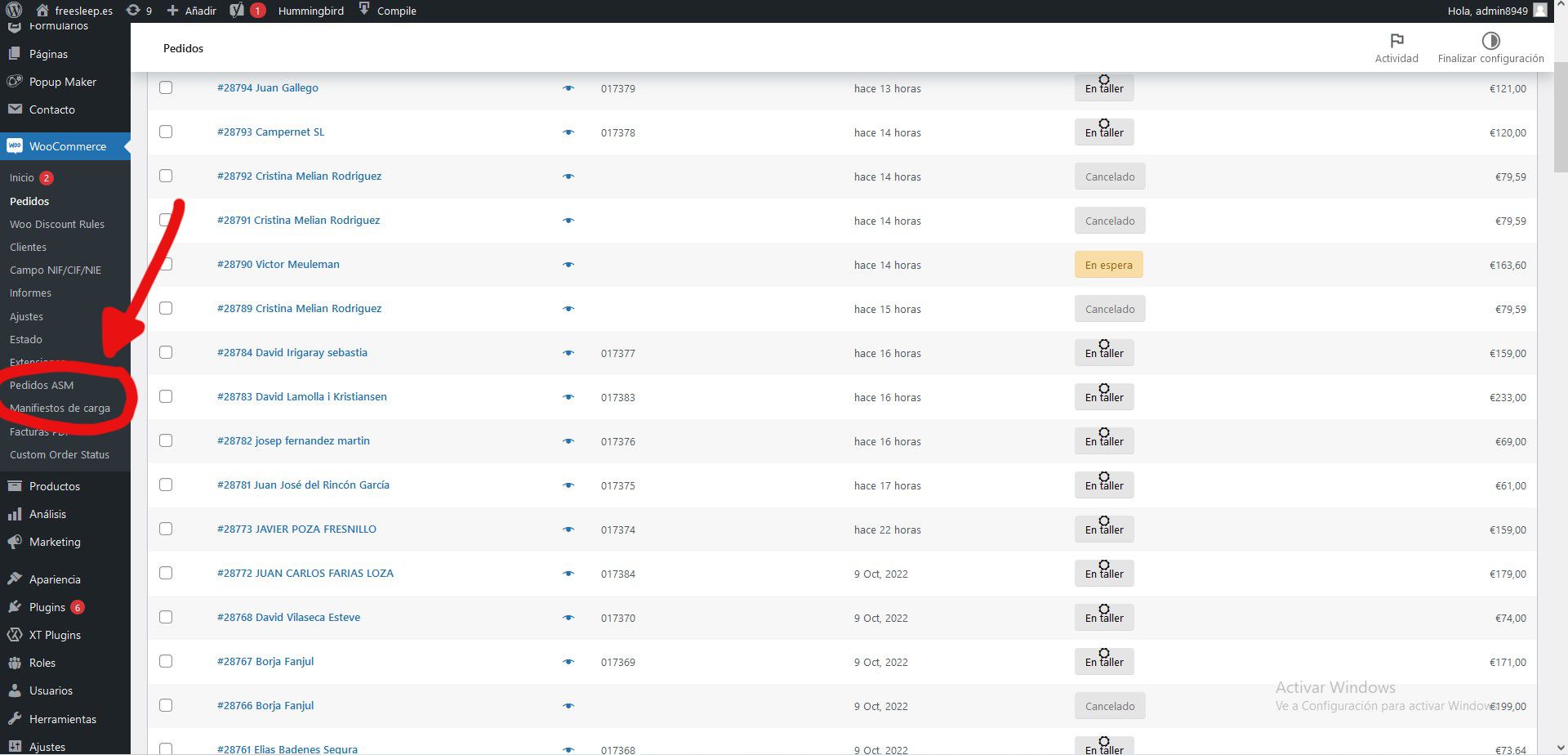Image resolution: width=1568 pixels, height=755 pixels.
Task: Preview order #28782 josep fernandez with eye icon
Action: [568, 441]
